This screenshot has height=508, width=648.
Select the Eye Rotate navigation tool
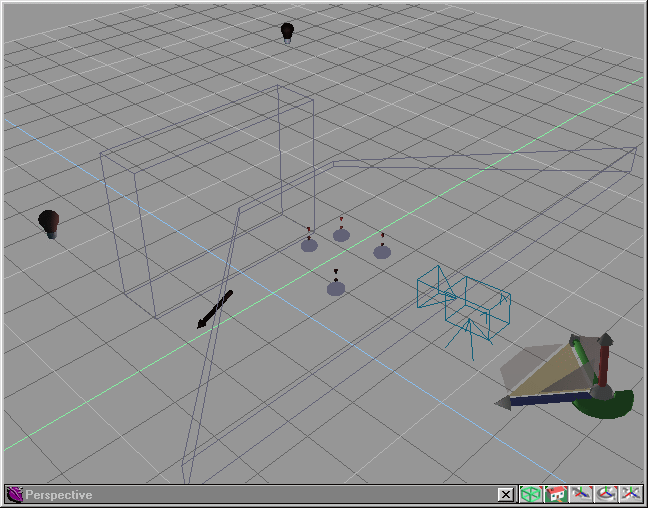coord(606,494)
